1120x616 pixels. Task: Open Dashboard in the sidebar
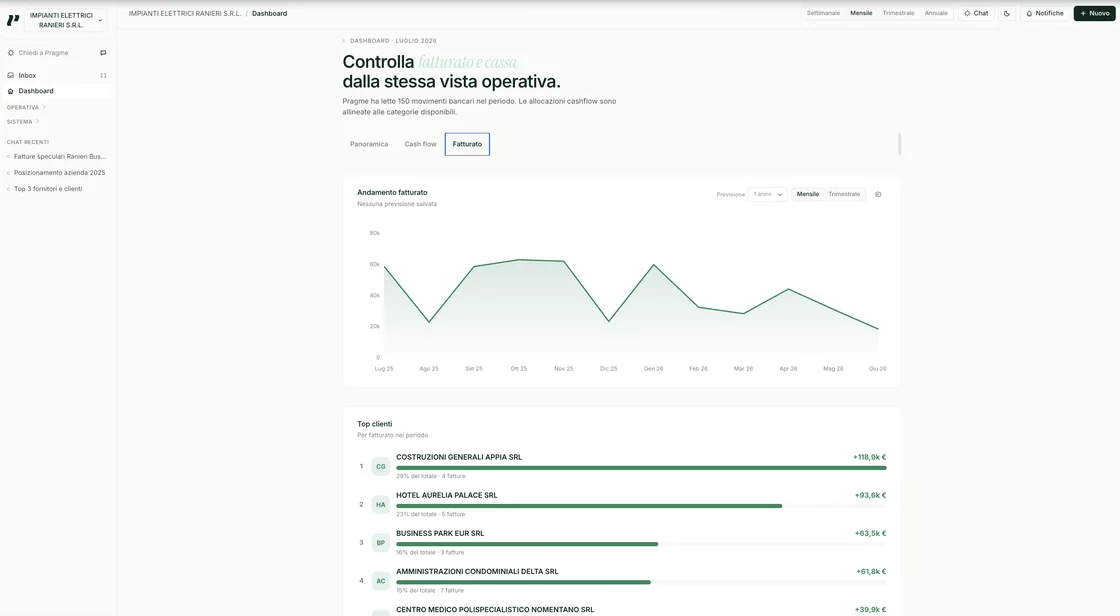pos(57,91)
